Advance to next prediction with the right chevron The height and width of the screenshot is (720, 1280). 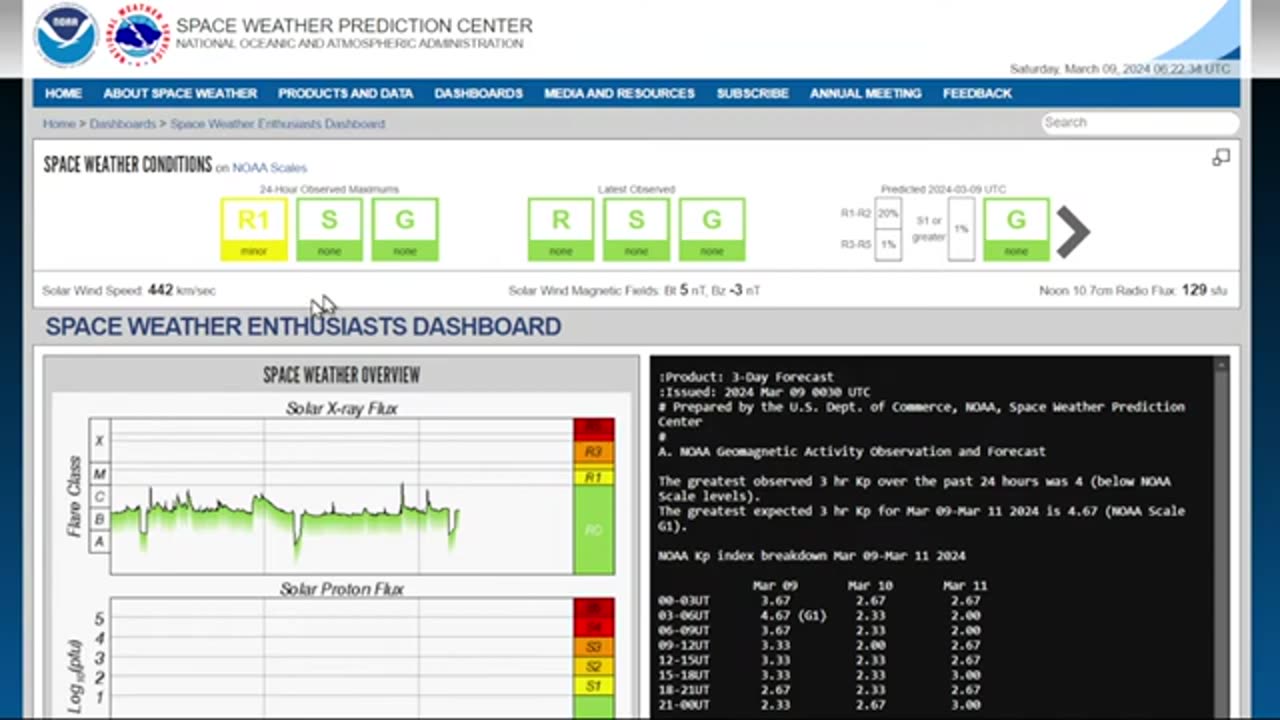coord(1072,231)
